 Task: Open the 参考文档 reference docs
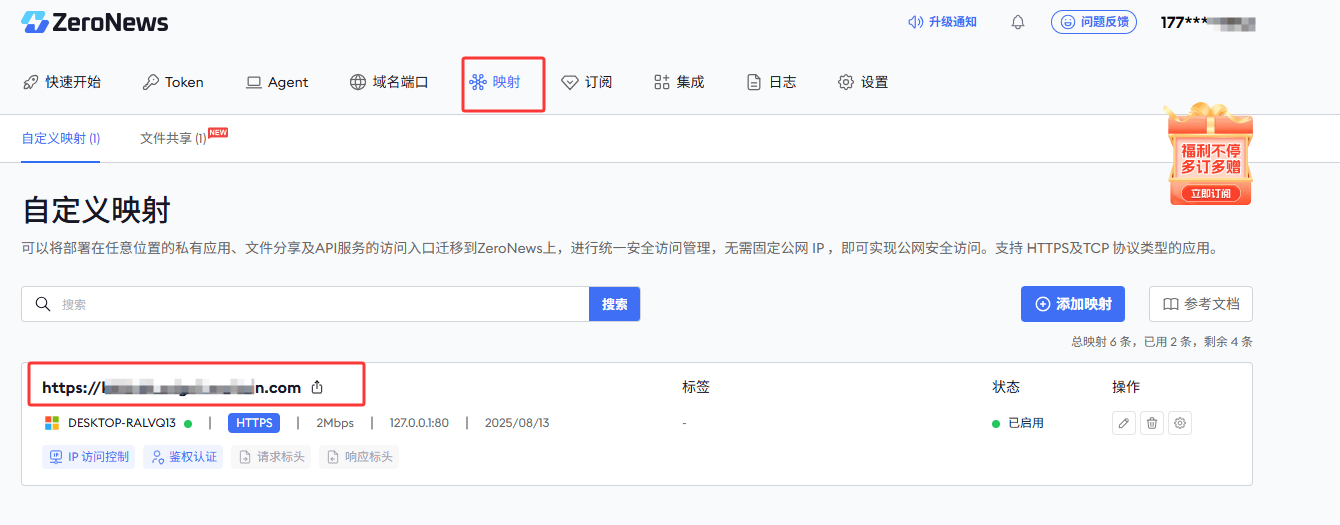click(1201, 304)
